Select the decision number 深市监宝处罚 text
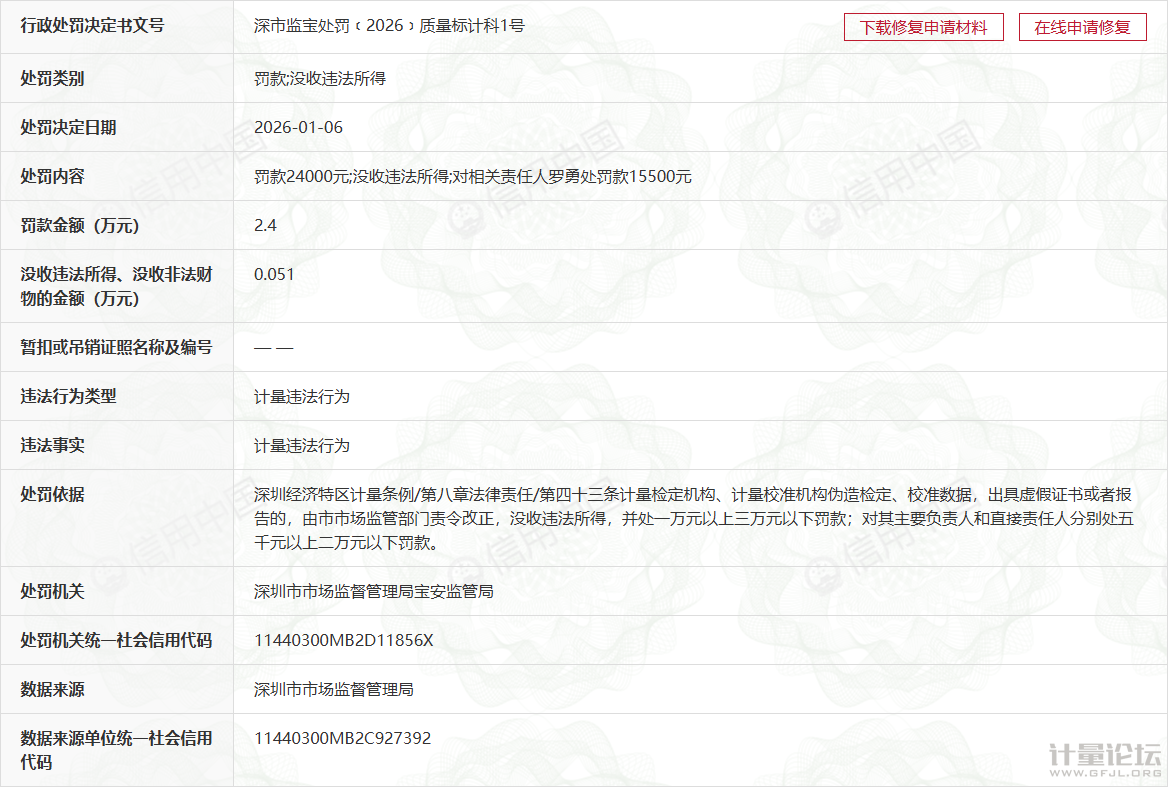 [x=389, y=26]
